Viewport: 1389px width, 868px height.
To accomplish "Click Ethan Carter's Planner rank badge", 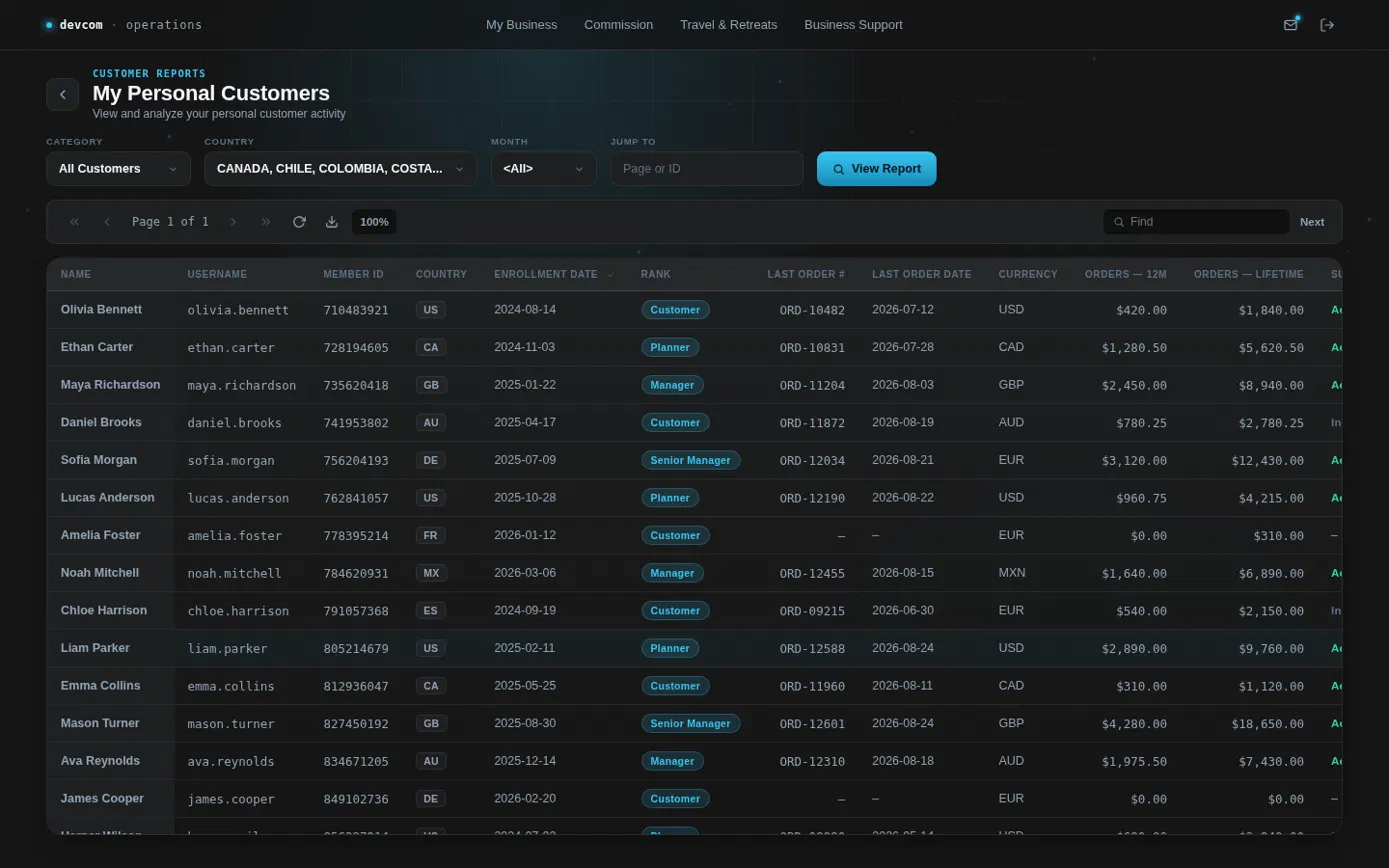I will [x=670, y=348].
